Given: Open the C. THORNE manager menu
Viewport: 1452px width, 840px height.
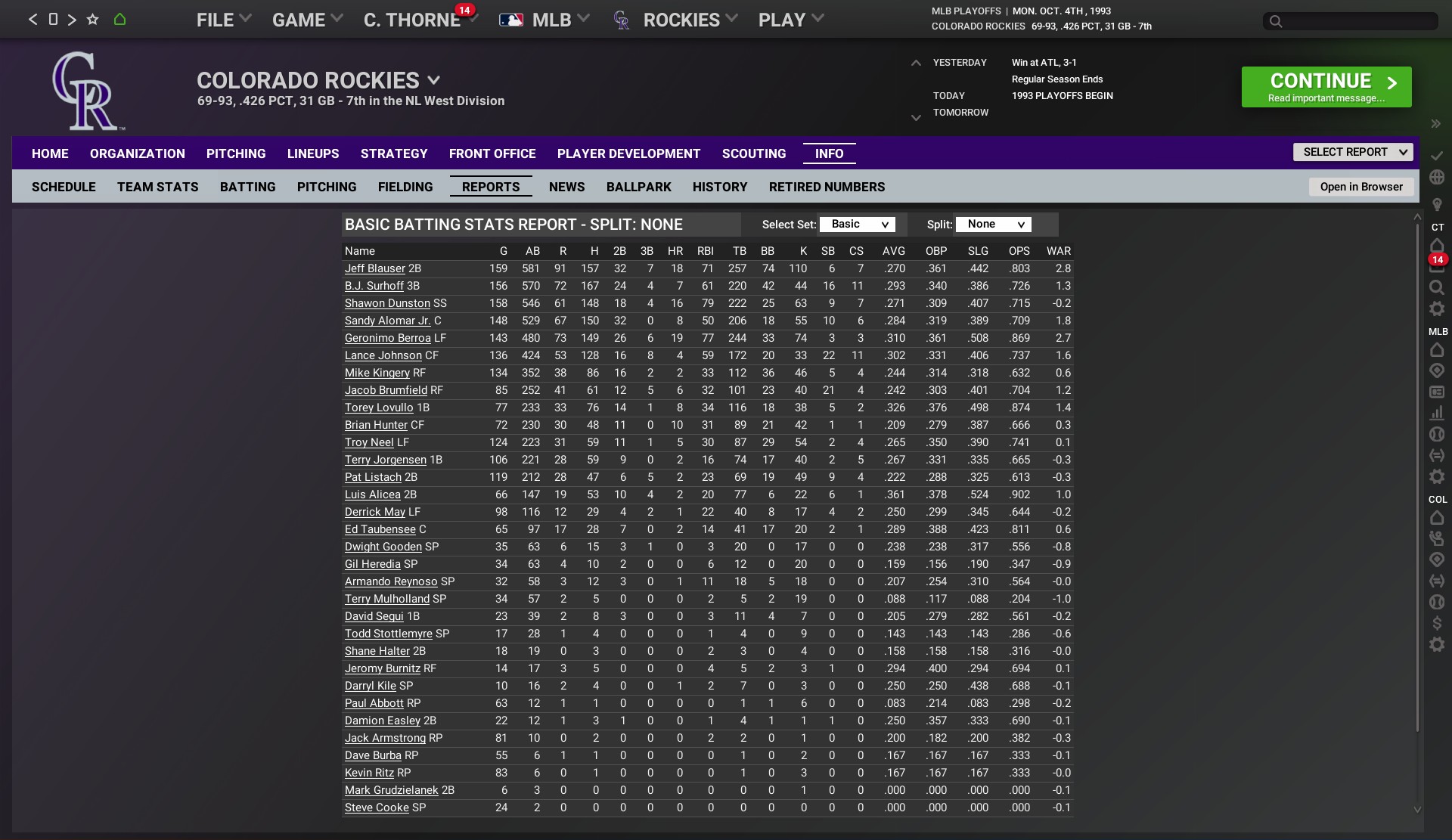Looking at the screenshot, I should point(420,20).
